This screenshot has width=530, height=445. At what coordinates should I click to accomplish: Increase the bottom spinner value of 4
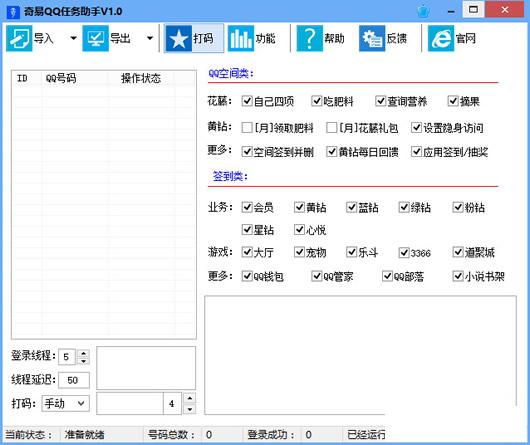[190, 398]
